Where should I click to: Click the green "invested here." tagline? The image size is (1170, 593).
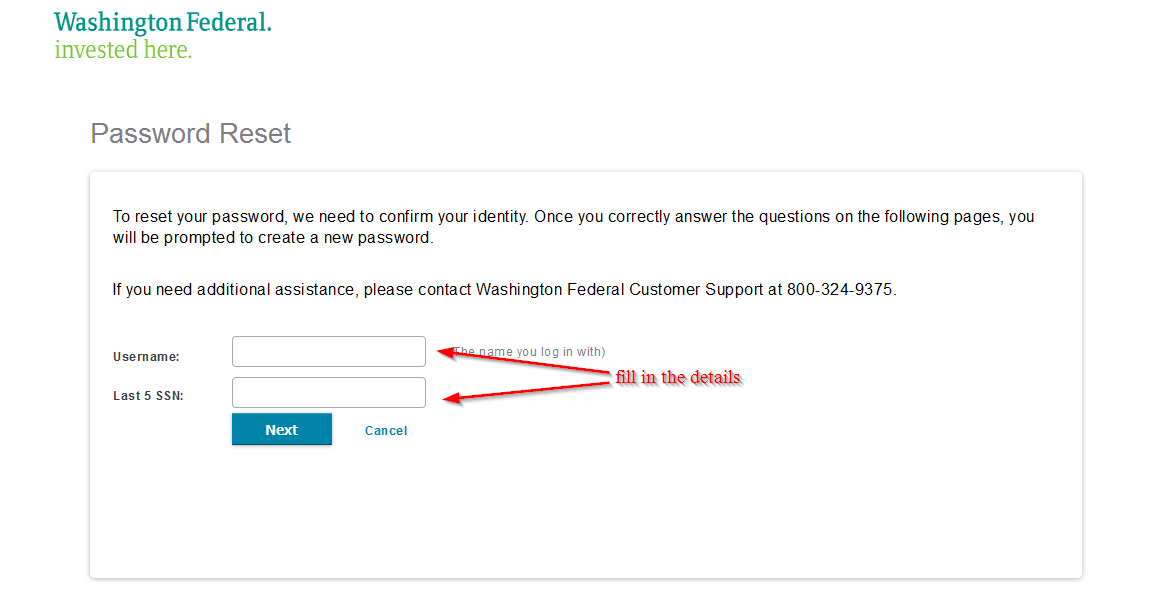point(123,50)
